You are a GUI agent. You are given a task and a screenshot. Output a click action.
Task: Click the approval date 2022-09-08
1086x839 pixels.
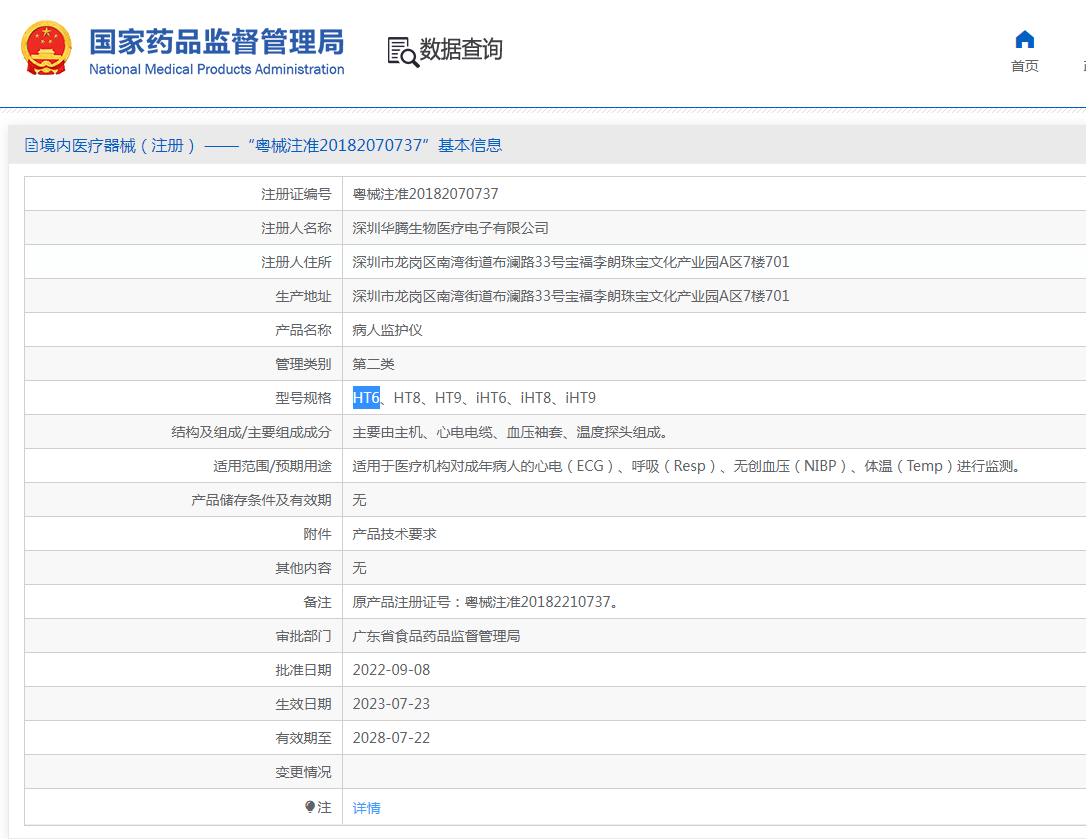point(391,670)
